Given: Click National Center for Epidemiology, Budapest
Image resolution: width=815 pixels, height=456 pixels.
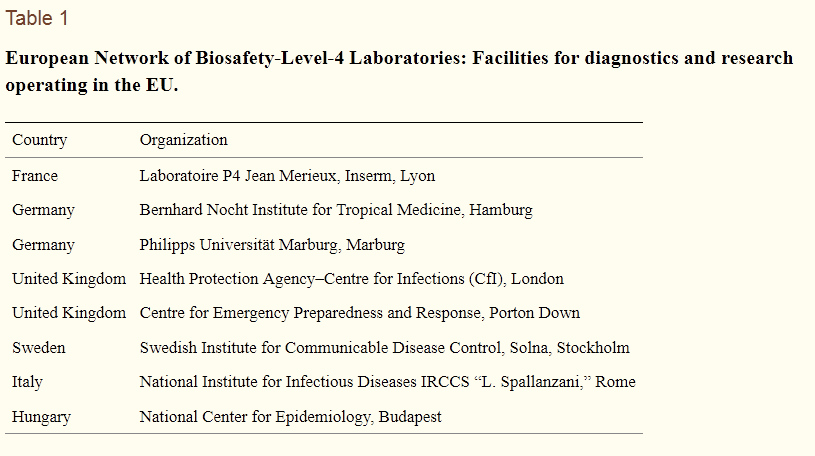Looking at the screenshot, I should point(290,417).
